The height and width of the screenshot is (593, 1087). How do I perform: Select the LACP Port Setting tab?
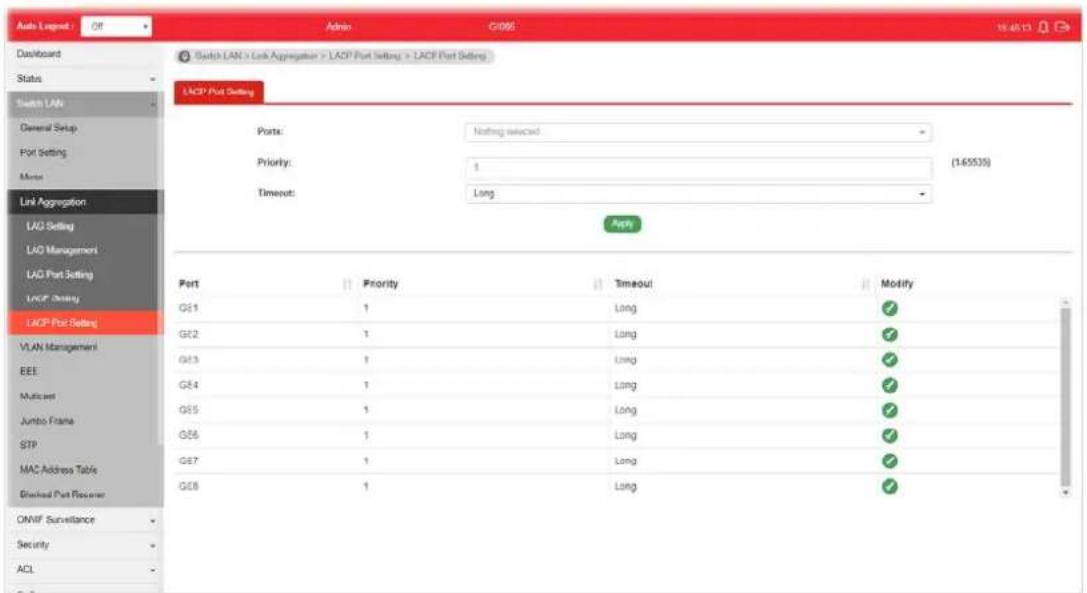click(218, 92)
